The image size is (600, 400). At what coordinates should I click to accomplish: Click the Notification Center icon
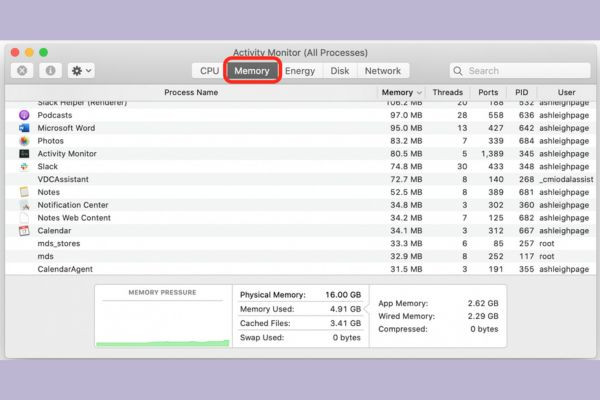(24, 205)
